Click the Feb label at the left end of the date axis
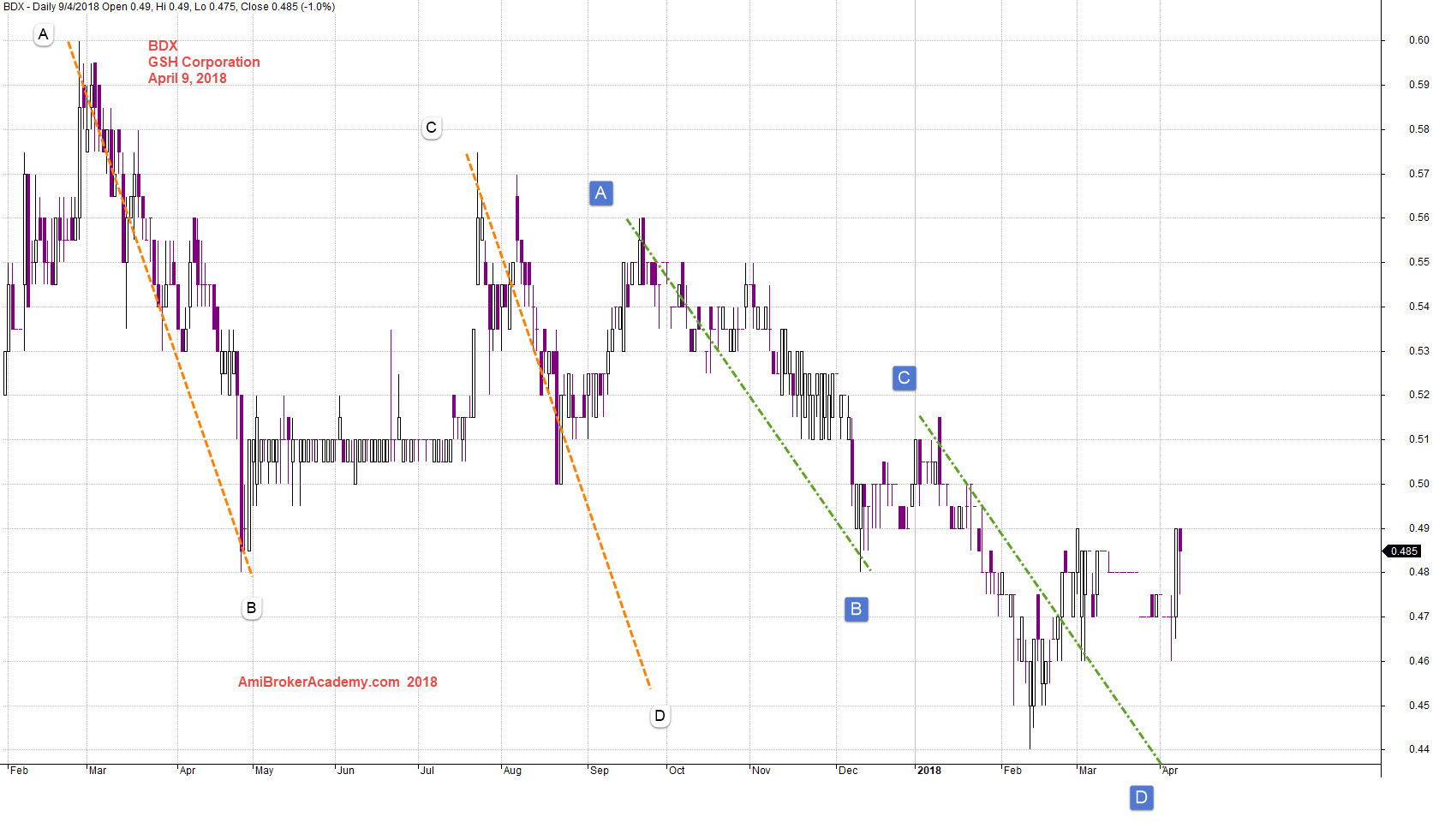Image resolution: width=1433 pixels, height=840 pixels. pyautogui.click(x=19, y=771)
